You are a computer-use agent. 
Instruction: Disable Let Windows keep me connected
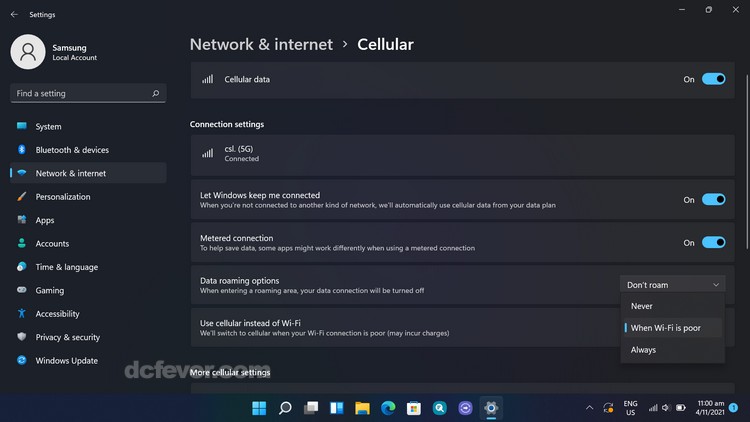coord(713,200)
